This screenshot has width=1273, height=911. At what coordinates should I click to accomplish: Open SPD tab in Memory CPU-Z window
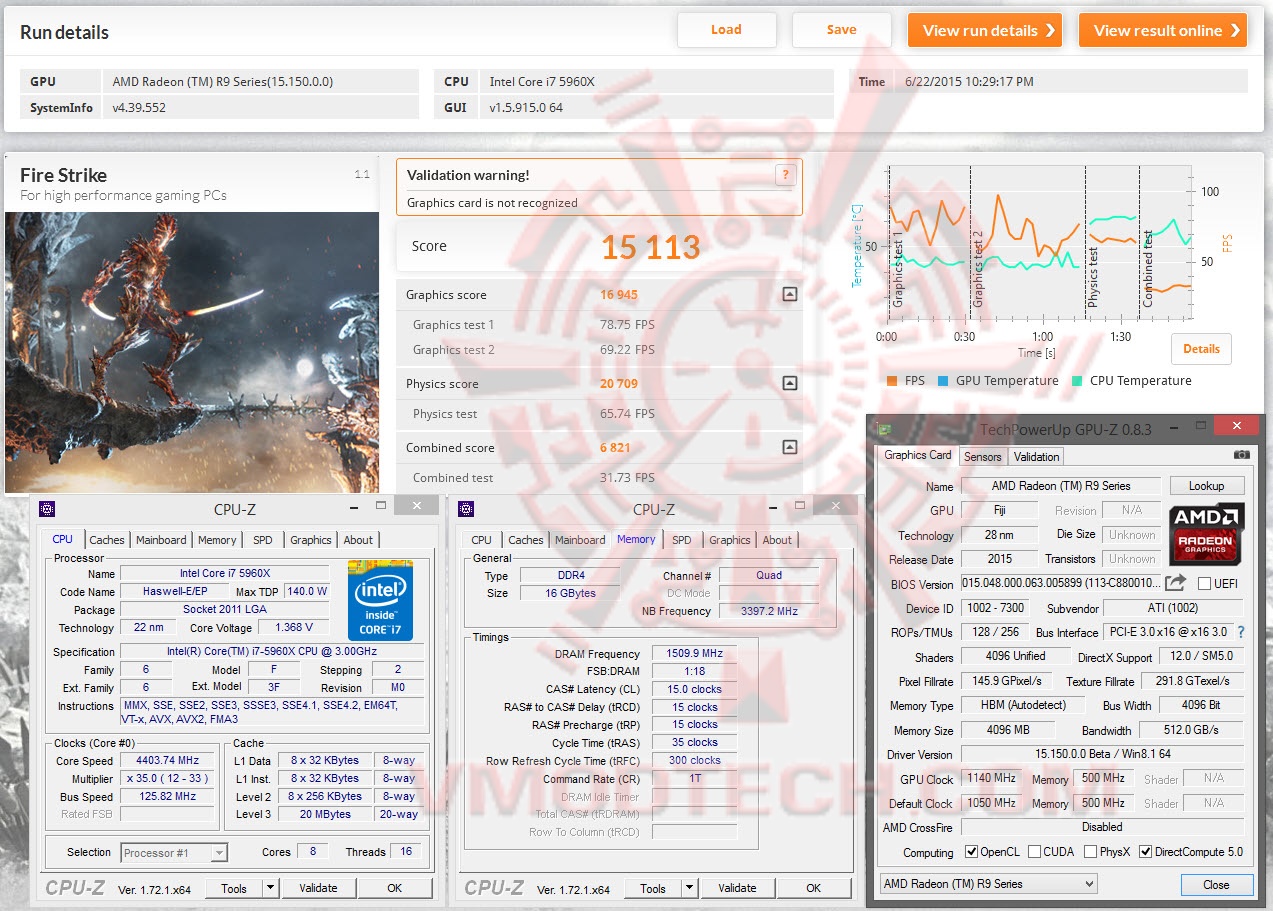click(681, 540)
